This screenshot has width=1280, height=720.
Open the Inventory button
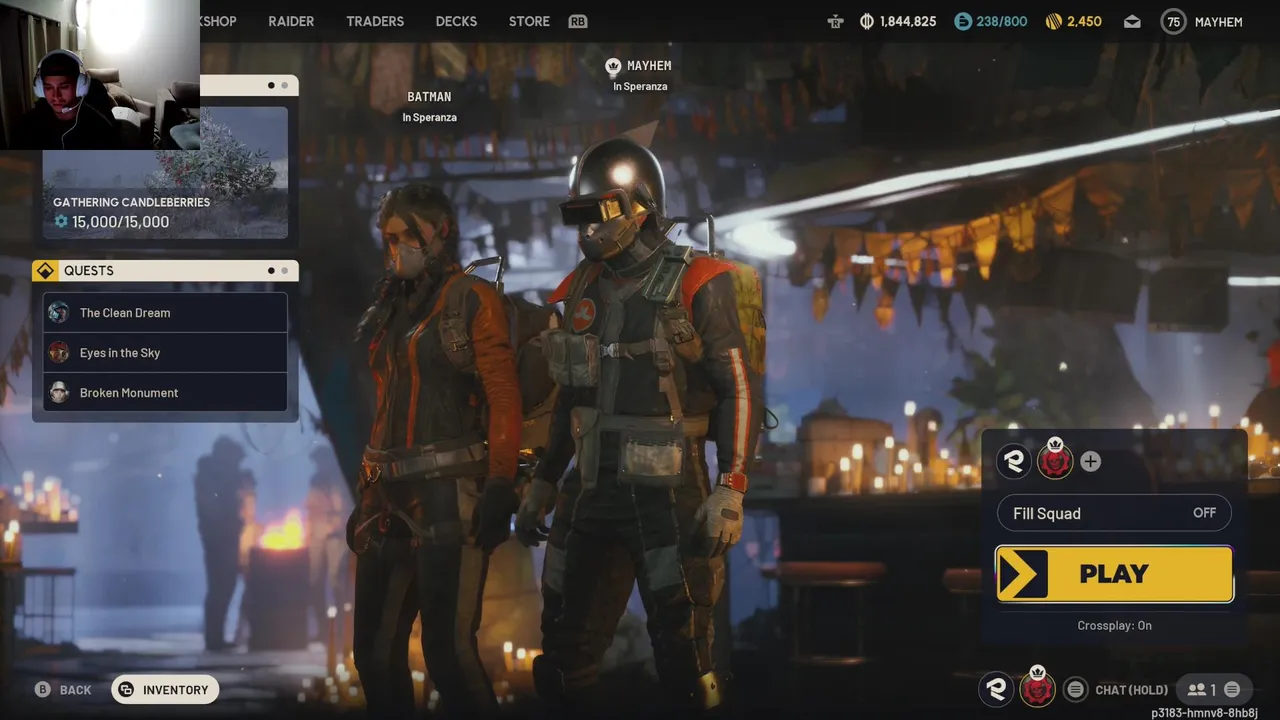(x=165, y=690)
